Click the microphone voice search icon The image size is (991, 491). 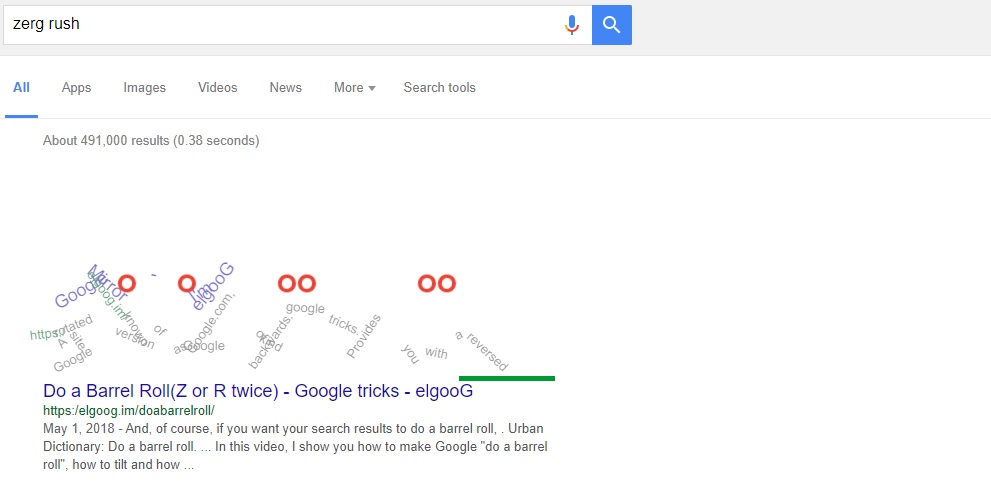tap(572, 25)
